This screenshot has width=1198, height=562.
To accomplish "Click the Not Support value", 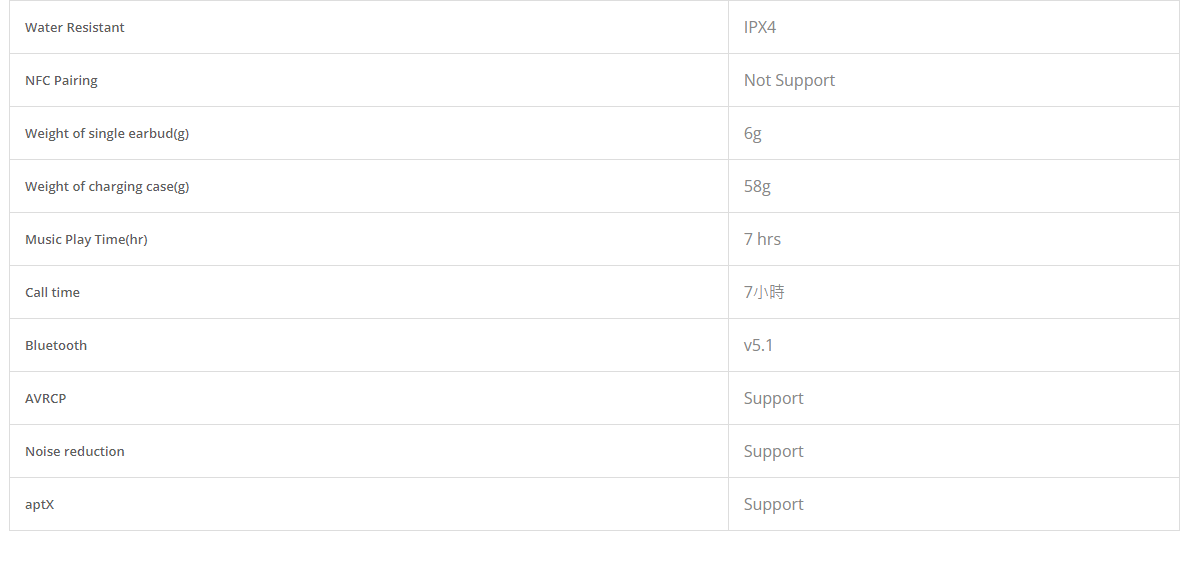I will 789,80.
